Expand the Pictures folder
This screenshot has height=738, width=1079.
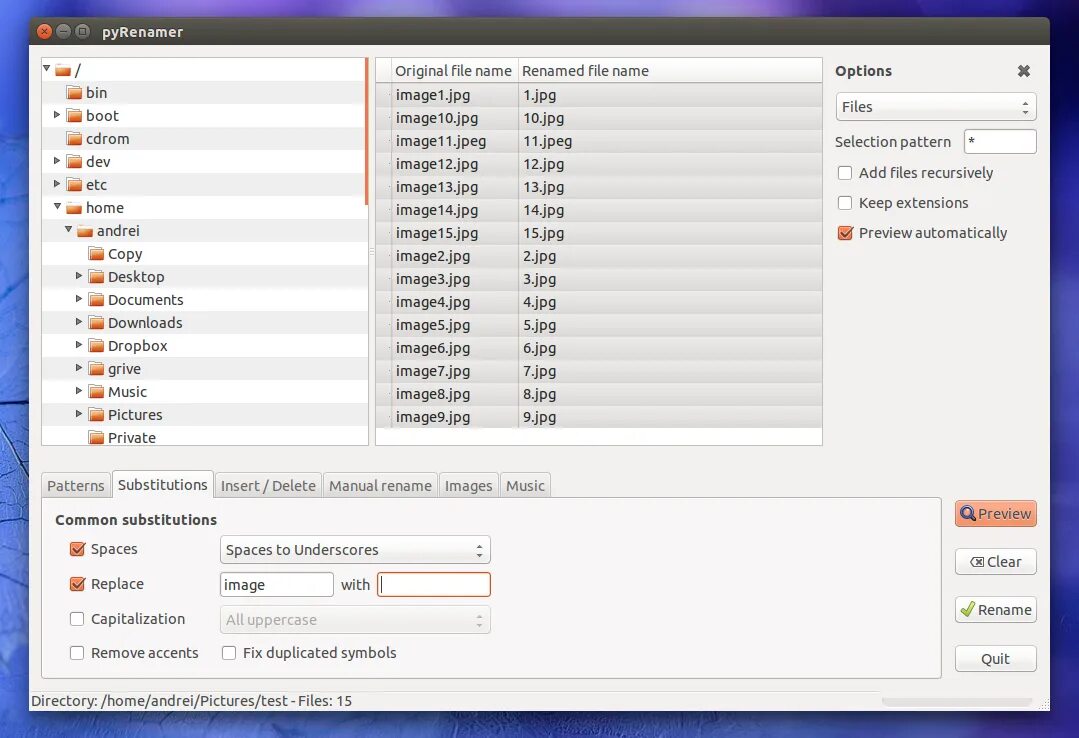pyautogui.click(x=79, y=414)
